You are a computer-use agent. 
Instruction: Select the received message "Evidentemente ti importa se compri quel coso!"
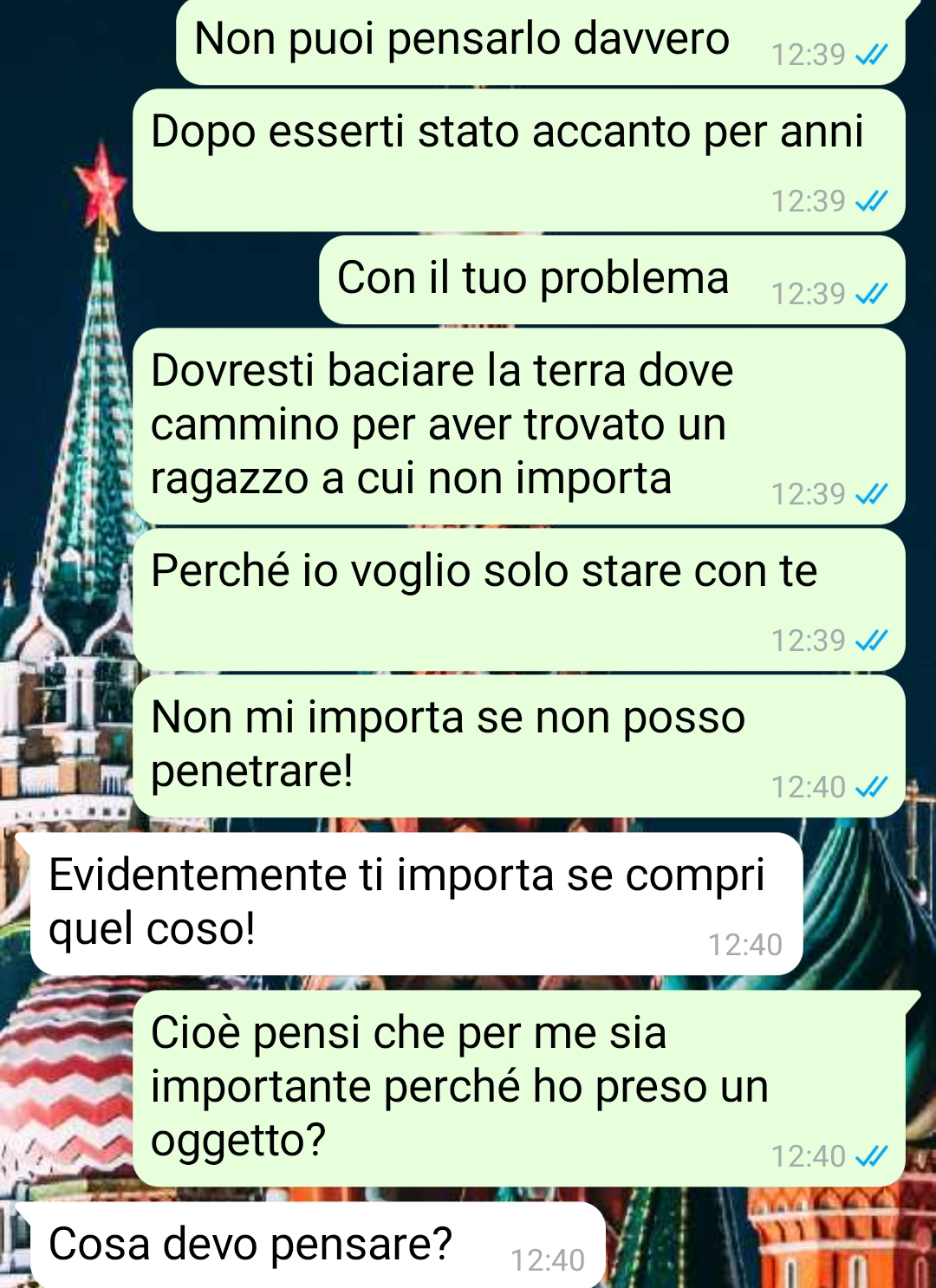[417, 904]
